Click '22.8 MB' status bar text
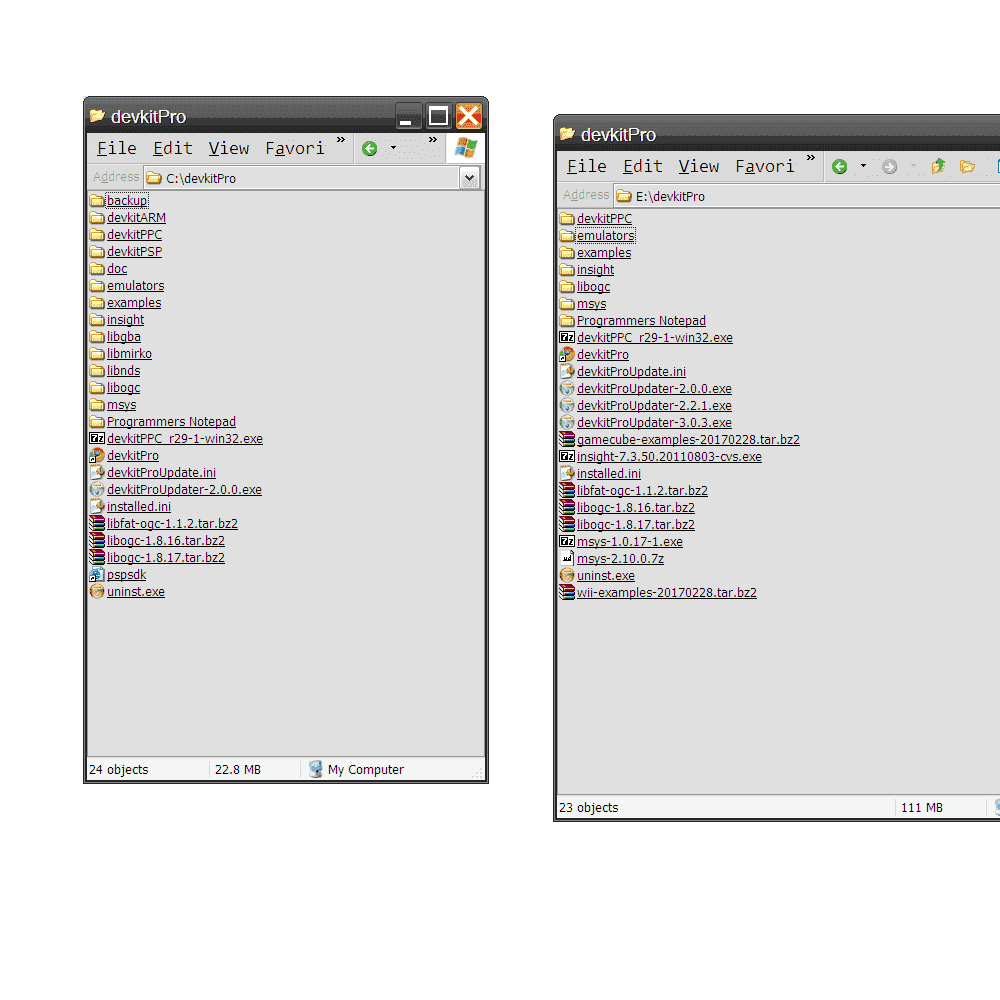This screenshot has width=1000, height=1000. (238, 769)
